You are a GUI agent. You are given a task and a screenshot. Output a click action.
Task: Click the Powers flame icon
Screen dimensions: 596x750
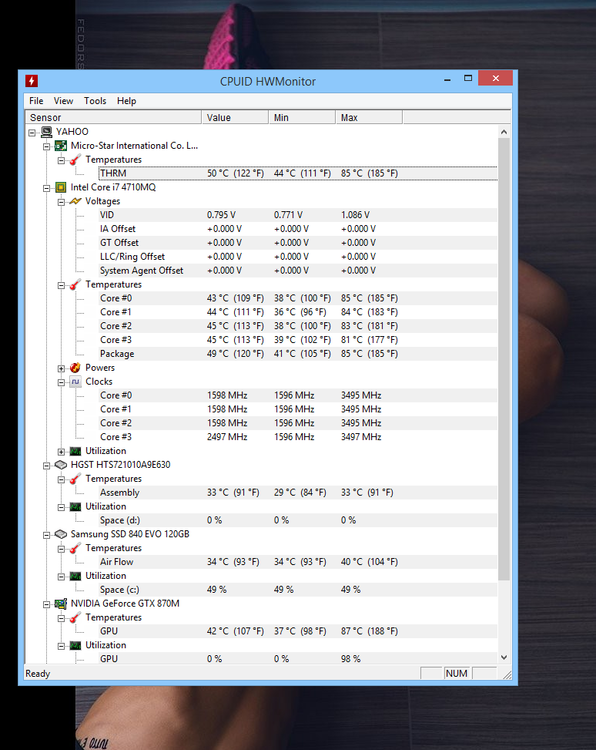(x=75, y=368)
